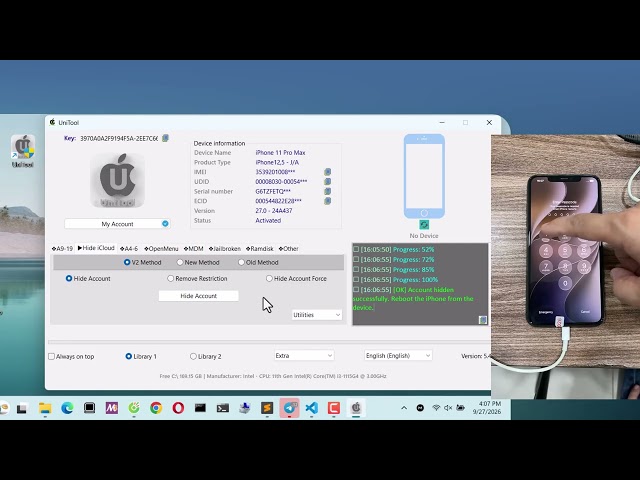Switch to the A4-6 tab

click(129, 249)
